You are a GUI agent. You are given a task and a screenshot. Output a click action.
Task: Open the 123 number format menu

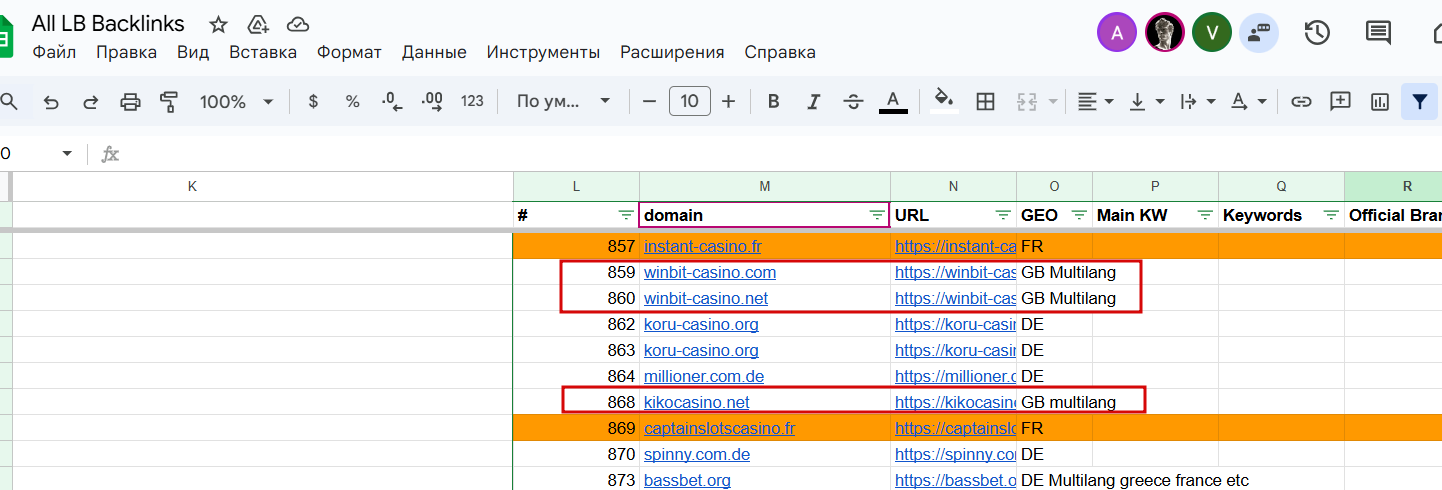tap(472, 101)
